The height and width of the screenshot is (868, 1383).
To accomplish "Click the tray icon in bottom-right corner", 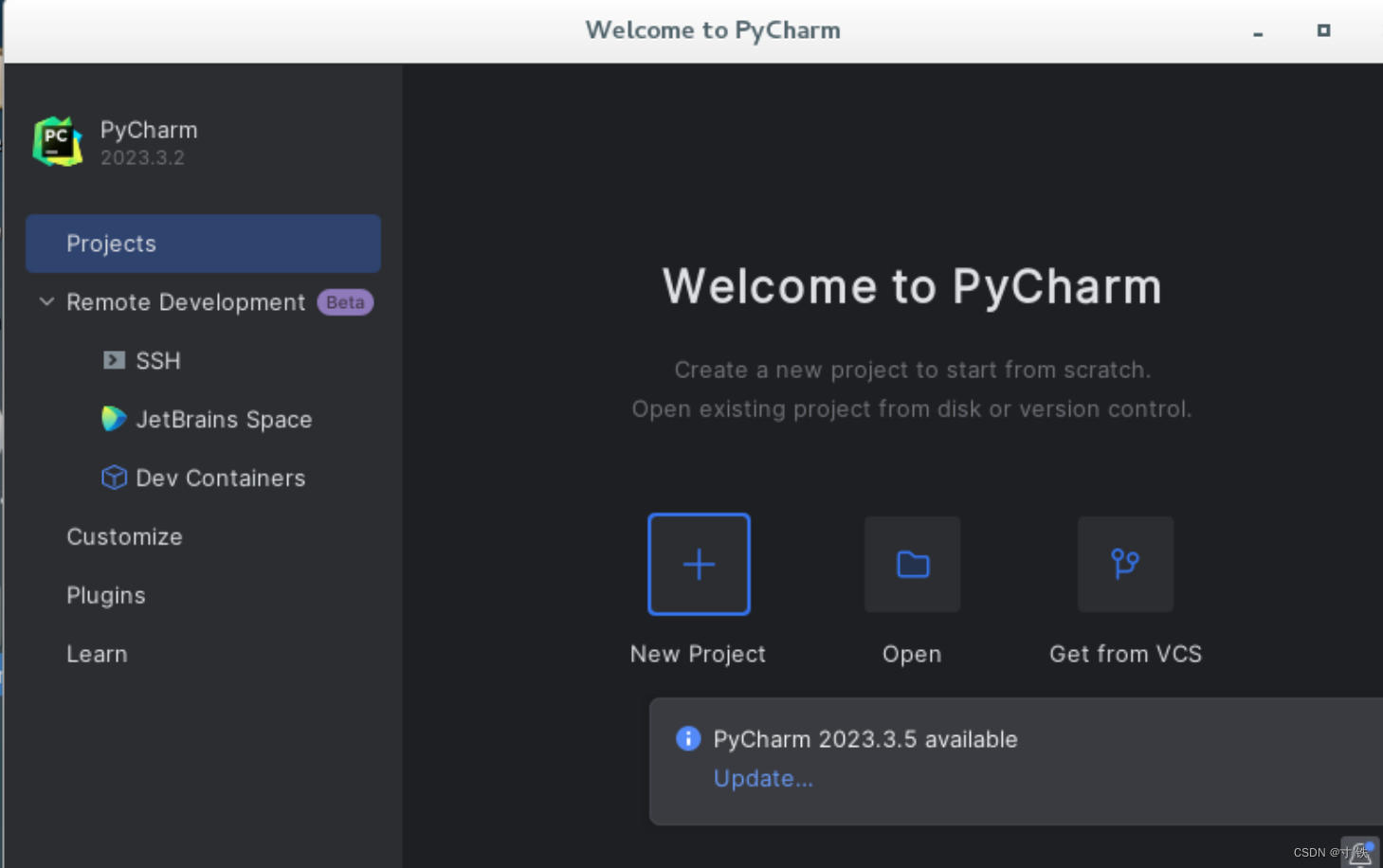I will point(1360,852).
